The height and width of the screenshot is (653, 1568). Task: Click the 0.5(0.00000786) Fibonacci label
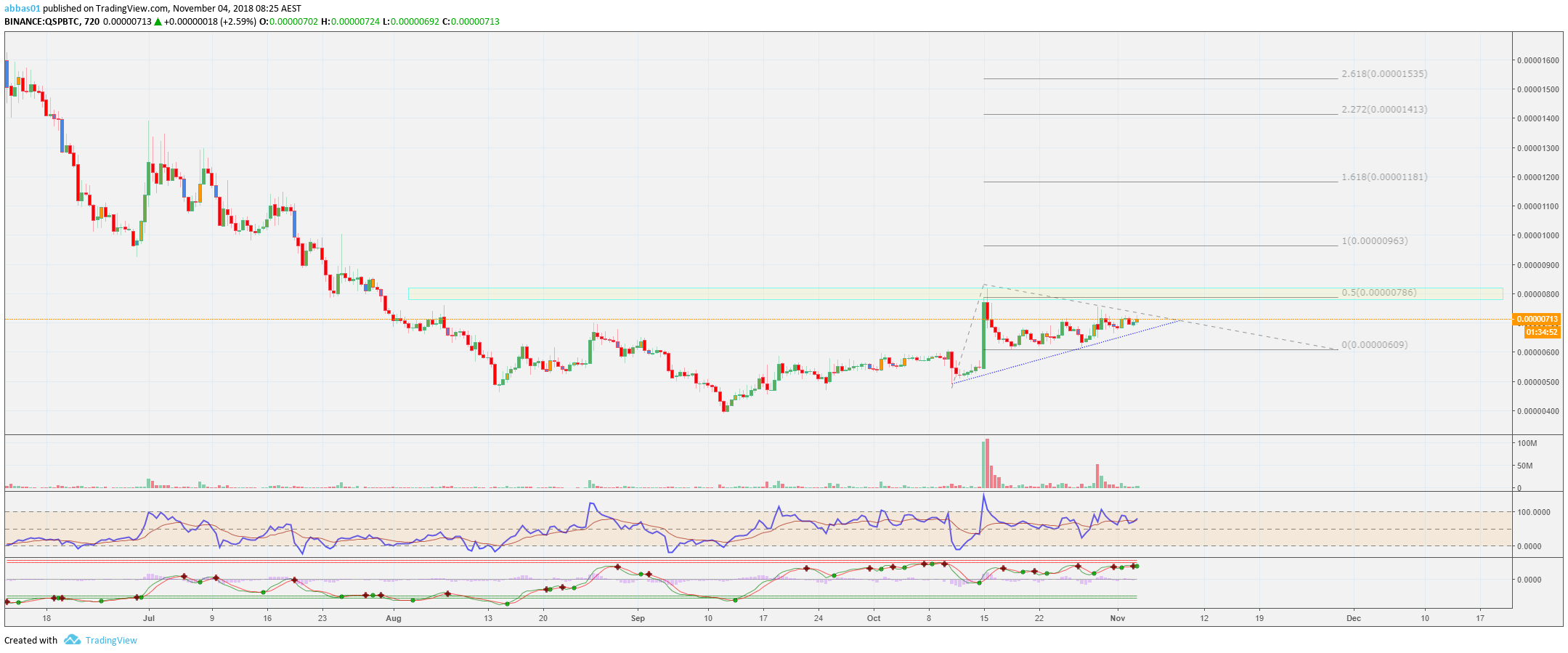(x=1379, y=293)
